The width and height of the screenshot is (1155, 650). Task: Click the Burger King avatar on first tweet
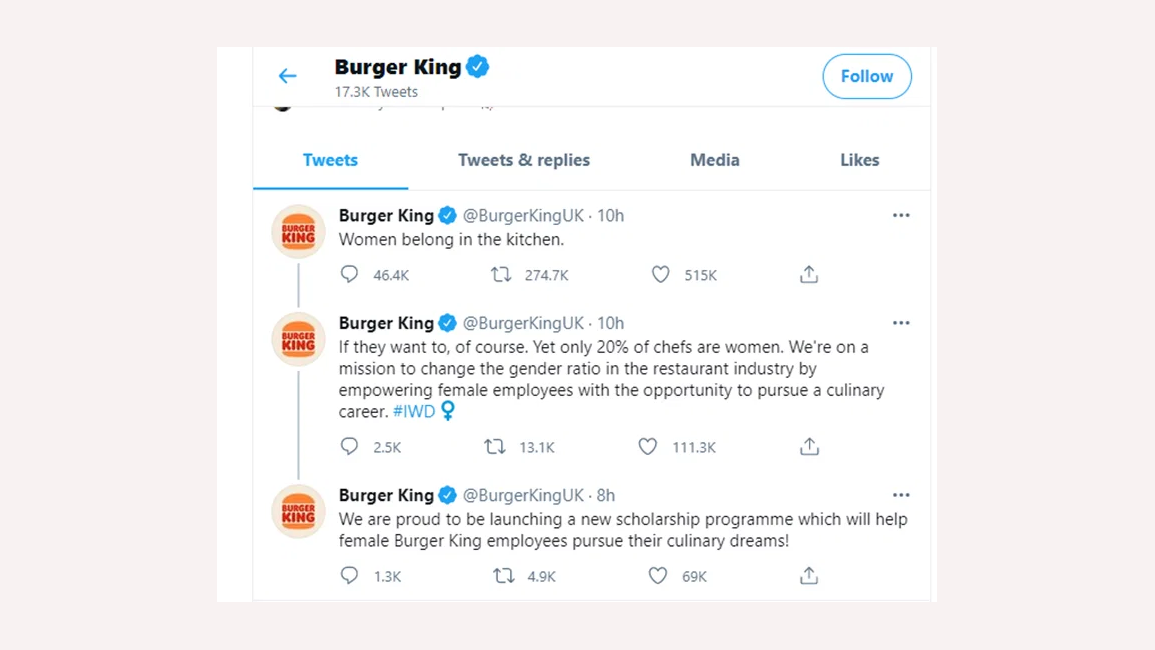(x=298, y=232)
